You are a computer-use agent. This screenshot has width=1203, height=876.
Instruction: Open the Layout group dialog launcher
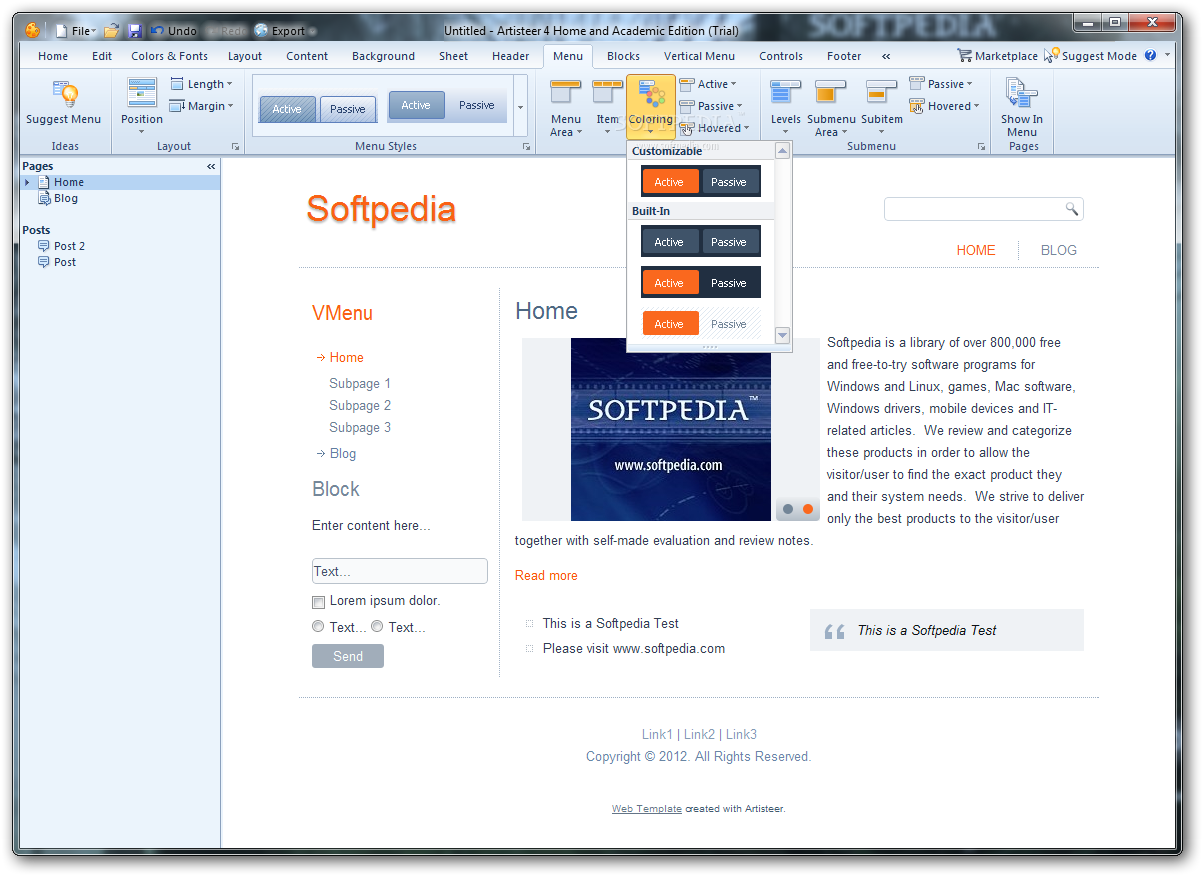236,147
